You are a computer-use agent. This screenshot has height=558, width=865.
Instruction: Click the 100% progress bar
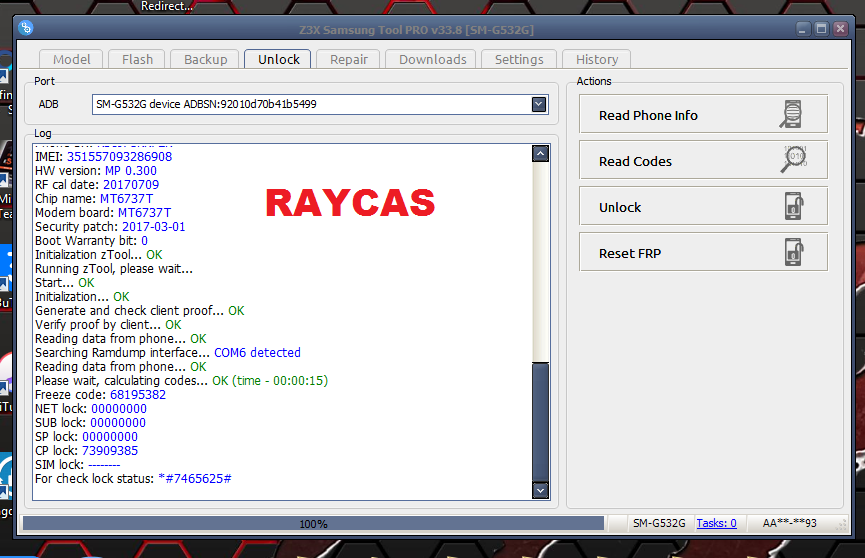click(x=313, y=523)
